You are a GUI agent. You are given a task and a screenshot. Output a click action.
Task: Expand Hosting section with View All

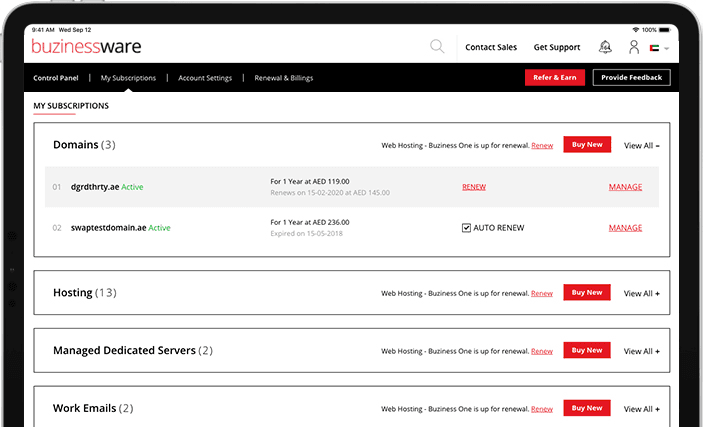[x=641, y=293]
